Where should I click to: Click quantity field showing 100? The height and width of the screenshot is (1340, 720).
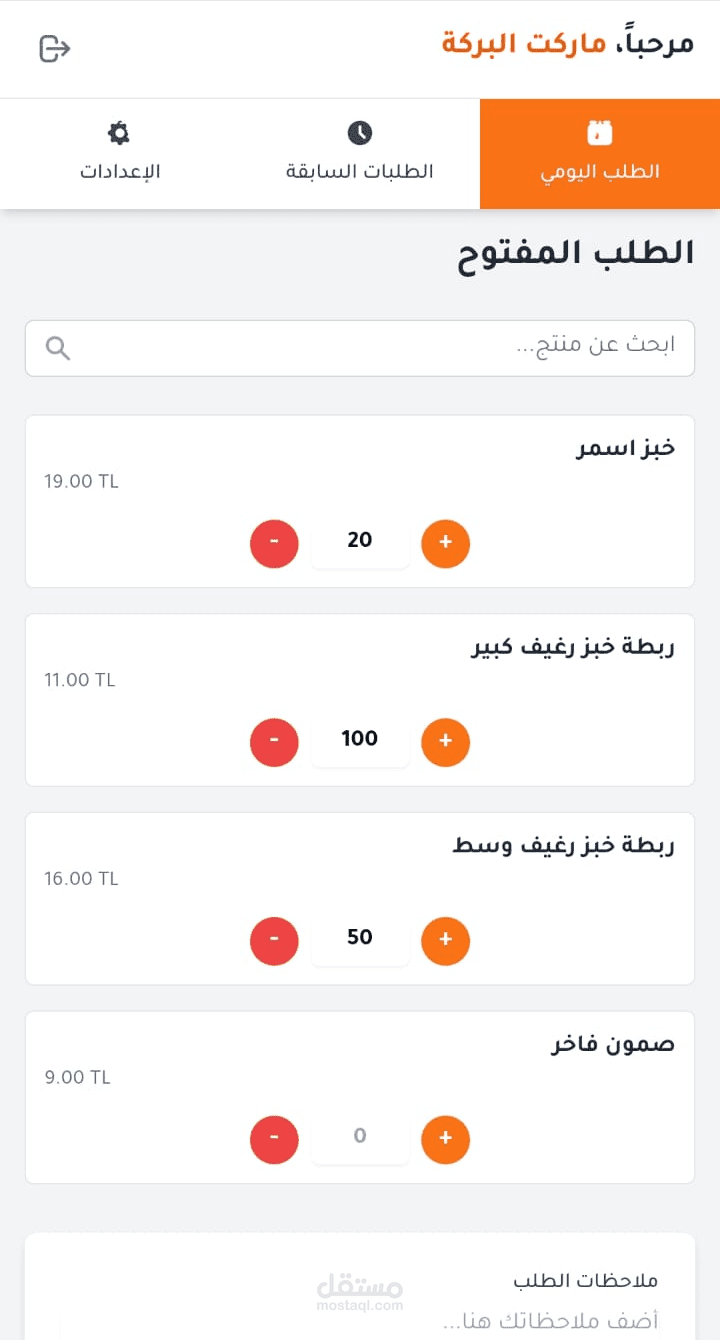click(360, 740)
